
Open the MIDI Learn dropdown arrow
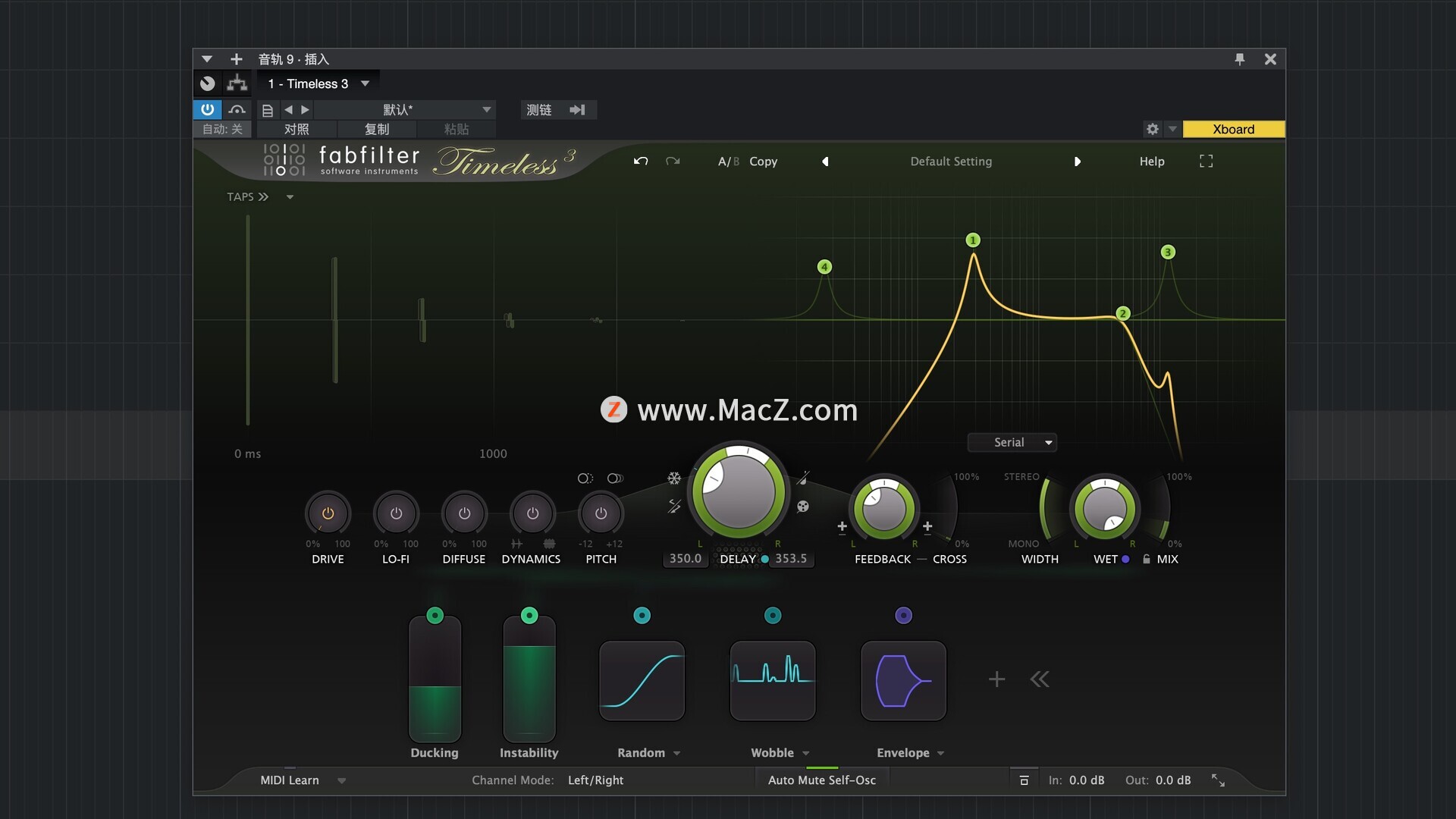[341, 780]
